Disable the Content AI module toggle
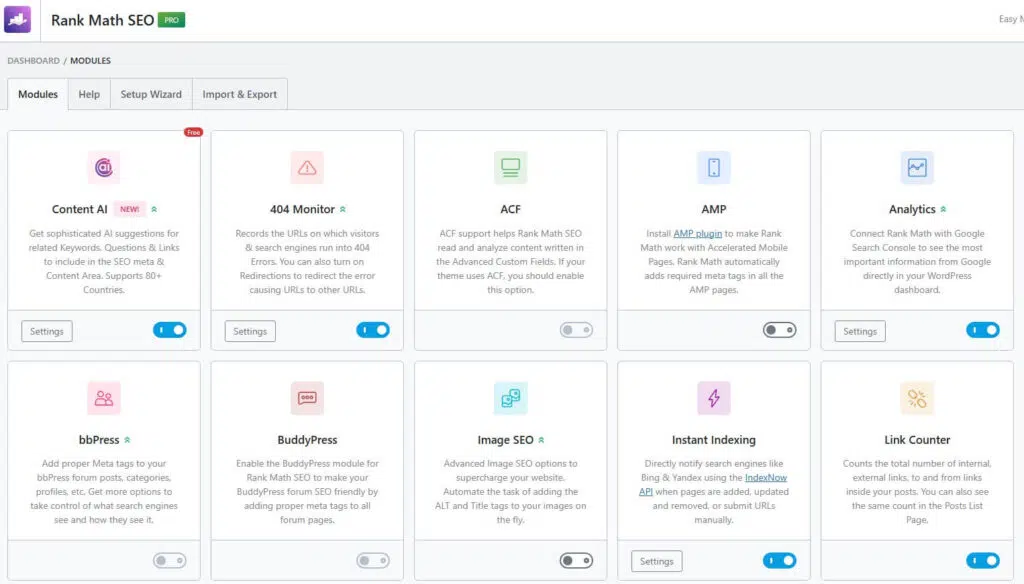The height and width of the screenshot is (584, 1024). 170,330
